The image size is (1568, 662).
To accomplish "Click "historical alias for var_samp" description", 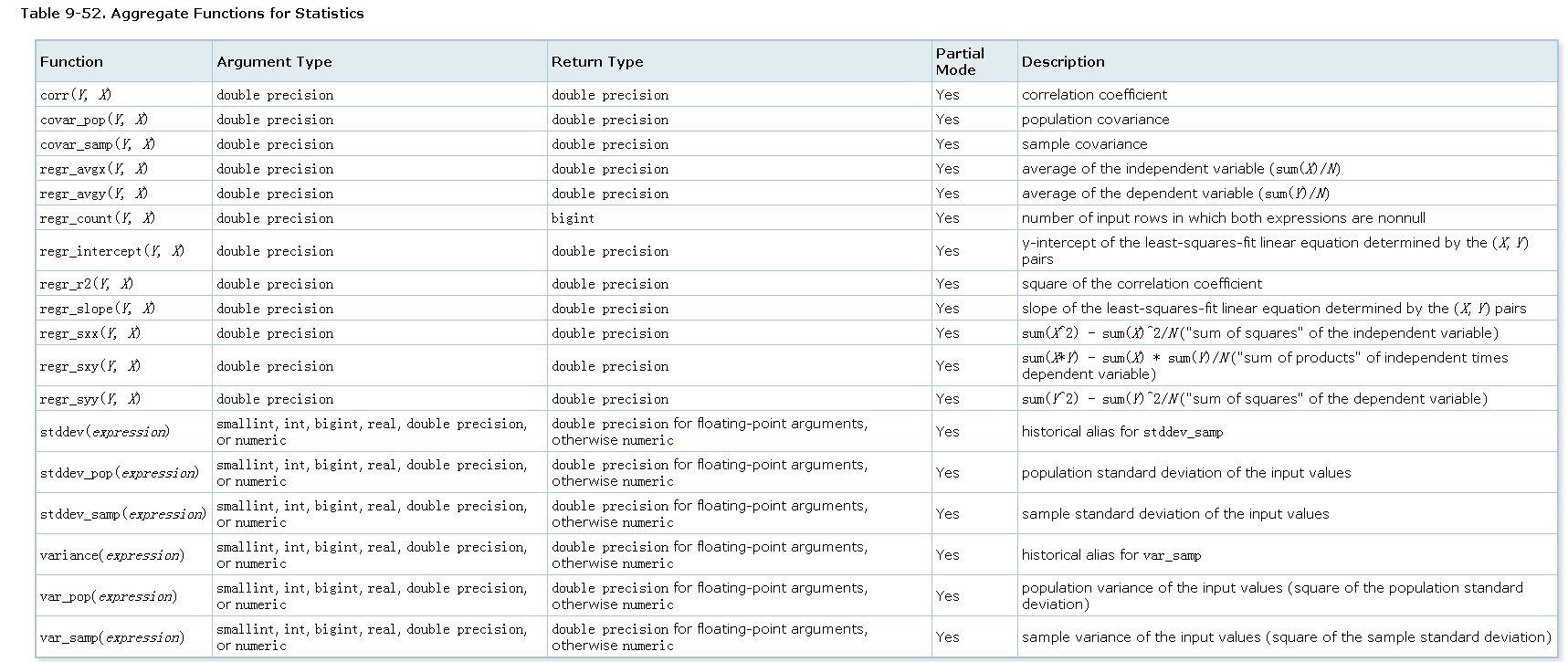I will pyautogui.click(x=1110, y=555).
